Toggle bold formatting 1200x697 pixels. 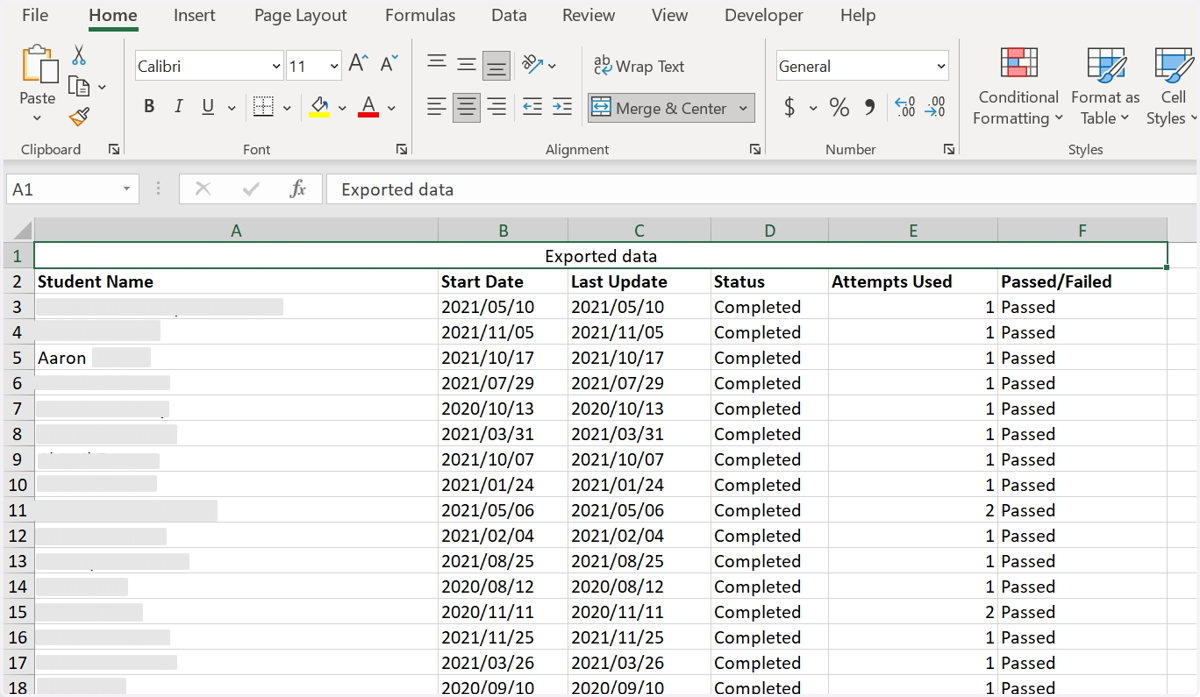click(x=149, y=107)
